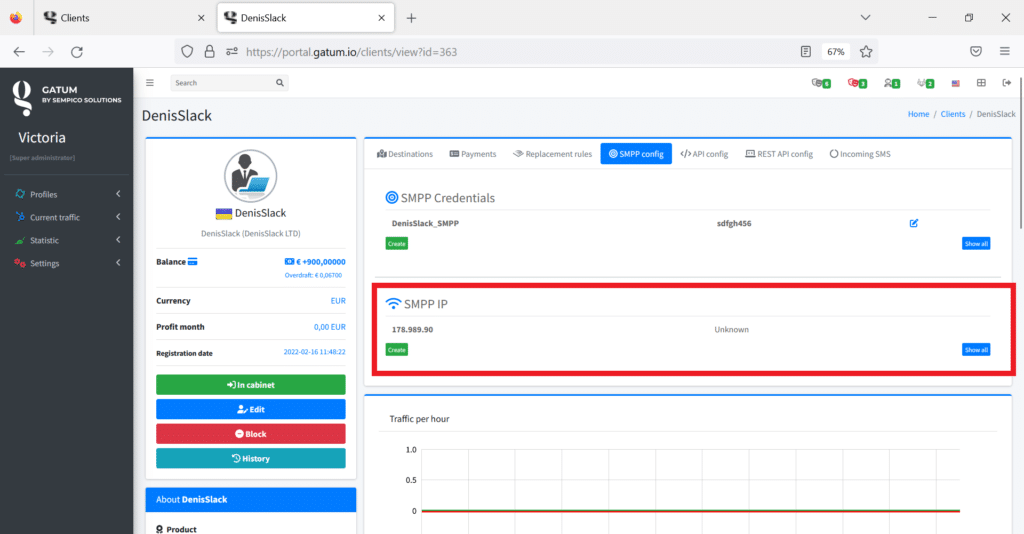Click the browser back arrow
The height and width of the screenshot is (534, 1024).
point(19,52)
